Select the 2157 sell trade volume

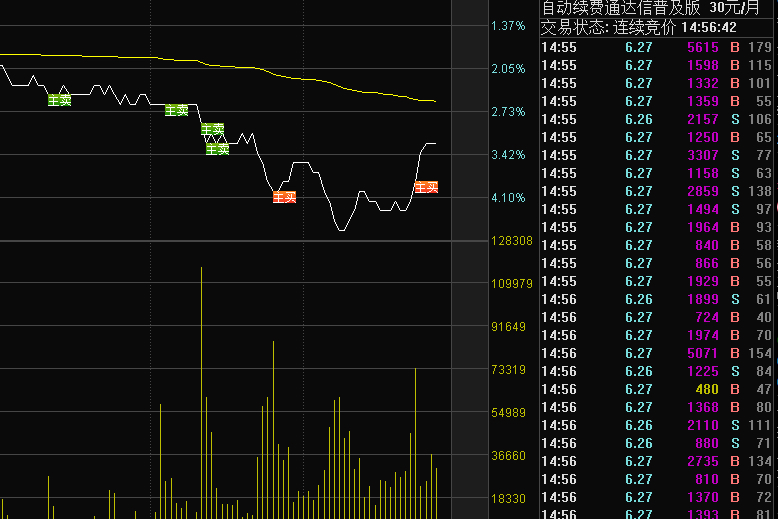[x=703, y=119]
